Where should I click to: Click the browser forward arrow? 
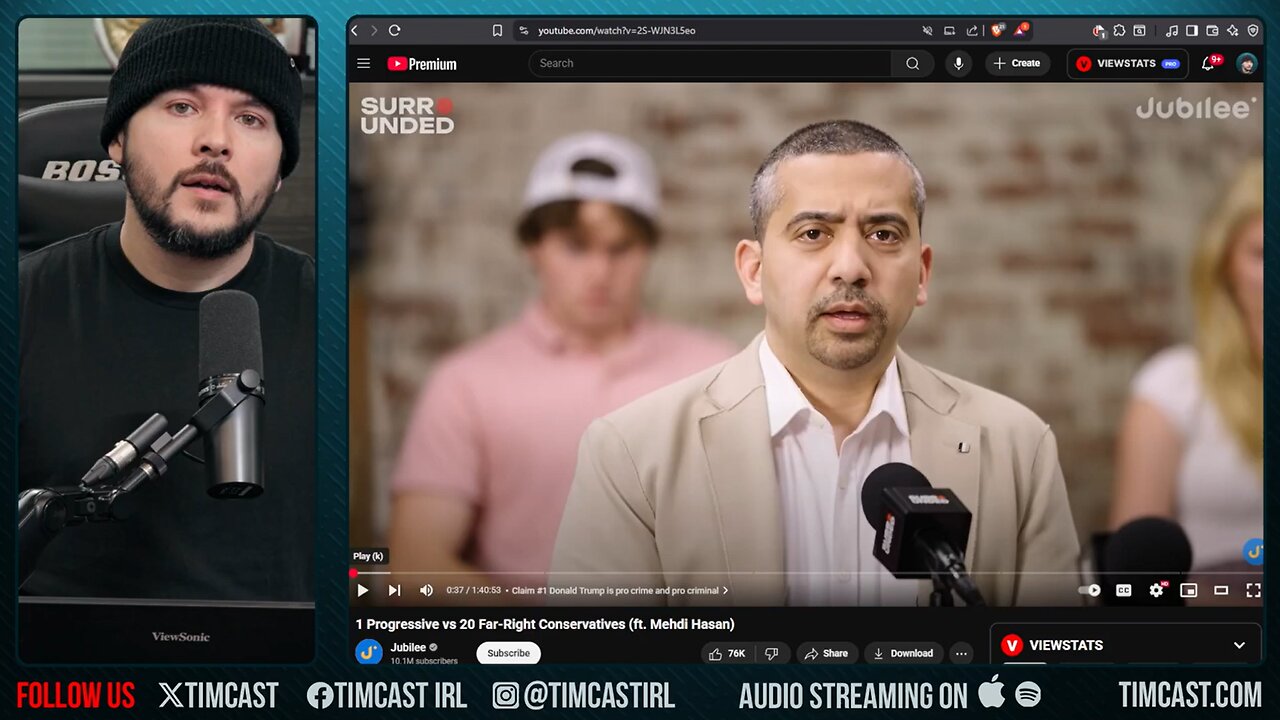pos(374,31)
